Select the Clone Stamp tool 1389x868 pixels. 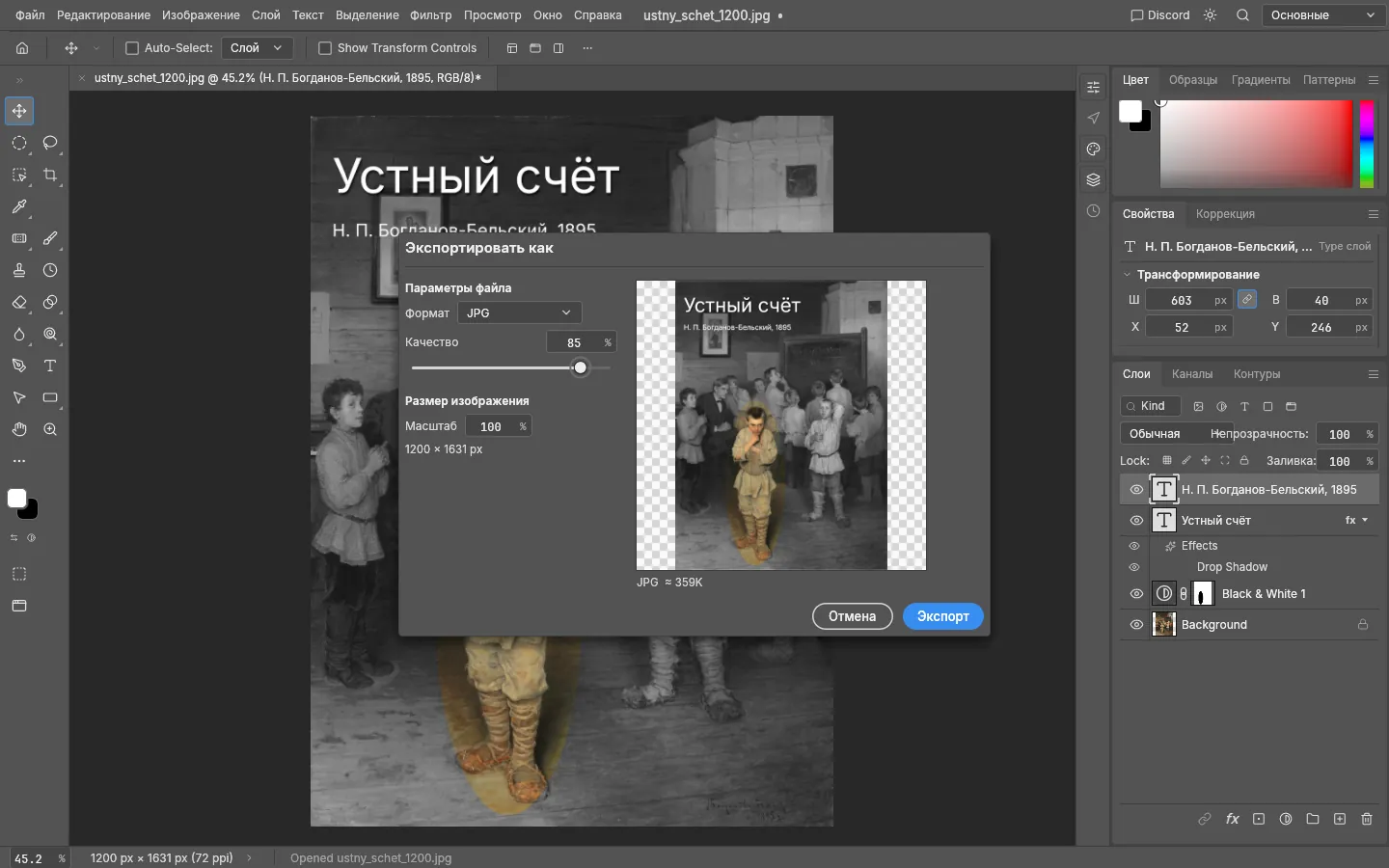pyautogui.click(x=19, y=270)
